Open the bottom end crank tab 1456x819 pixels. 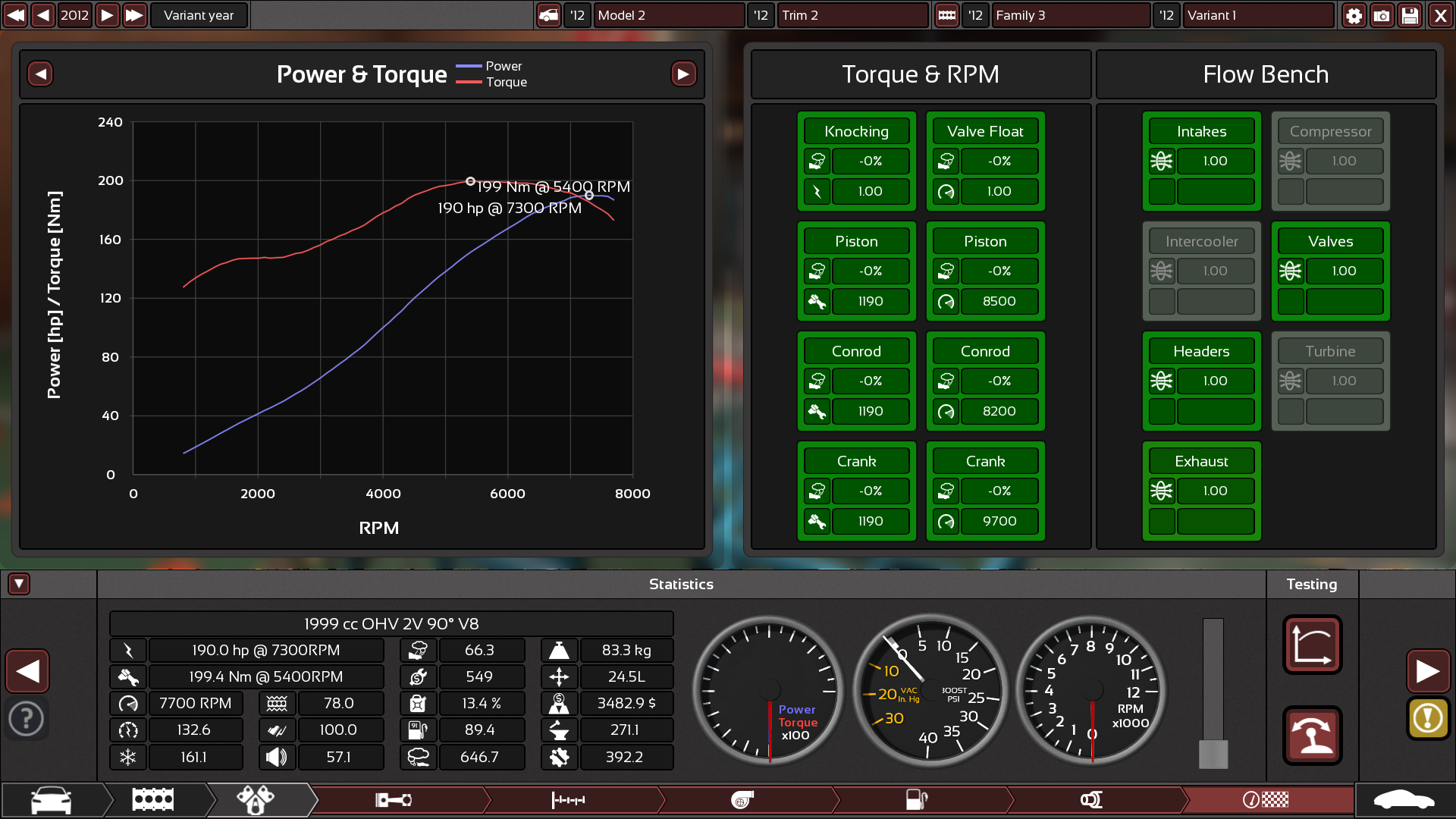pos(394,800)
